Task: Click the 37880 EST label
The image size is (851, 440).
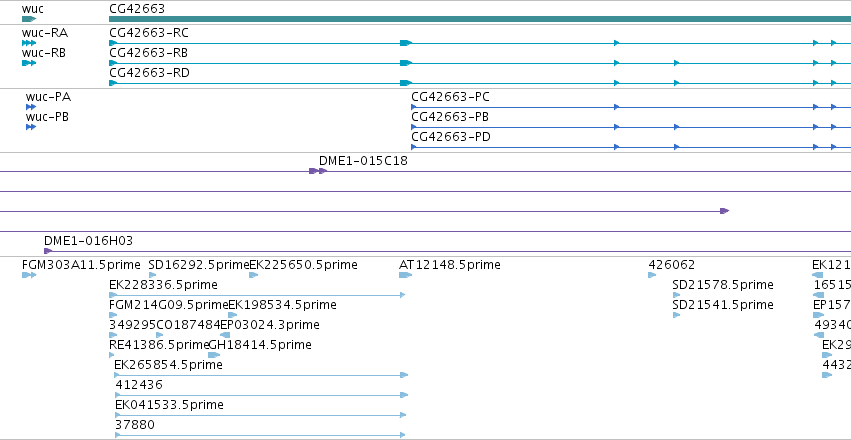Action: pyautogui.click(x=135, y=425)
